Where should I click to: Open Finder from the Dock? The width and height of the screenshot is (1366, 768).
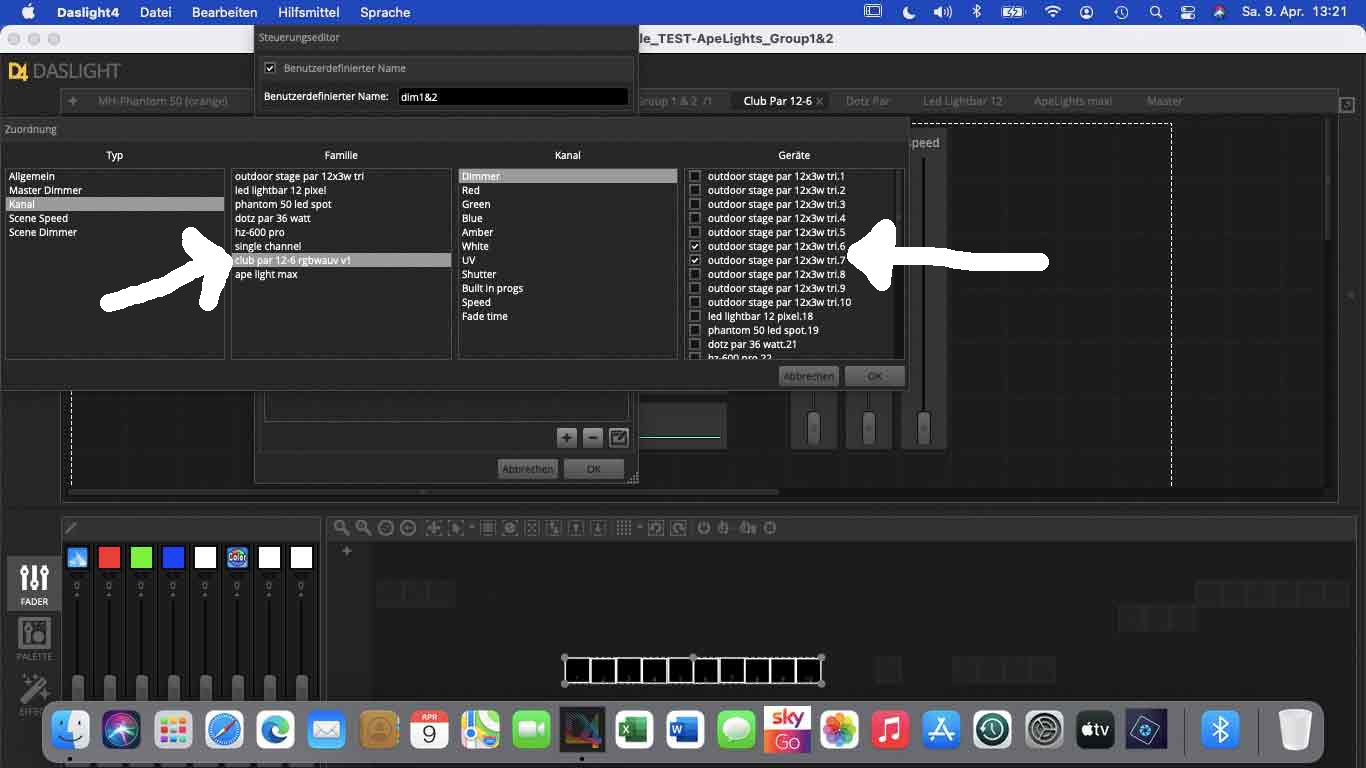pos(72,731)
